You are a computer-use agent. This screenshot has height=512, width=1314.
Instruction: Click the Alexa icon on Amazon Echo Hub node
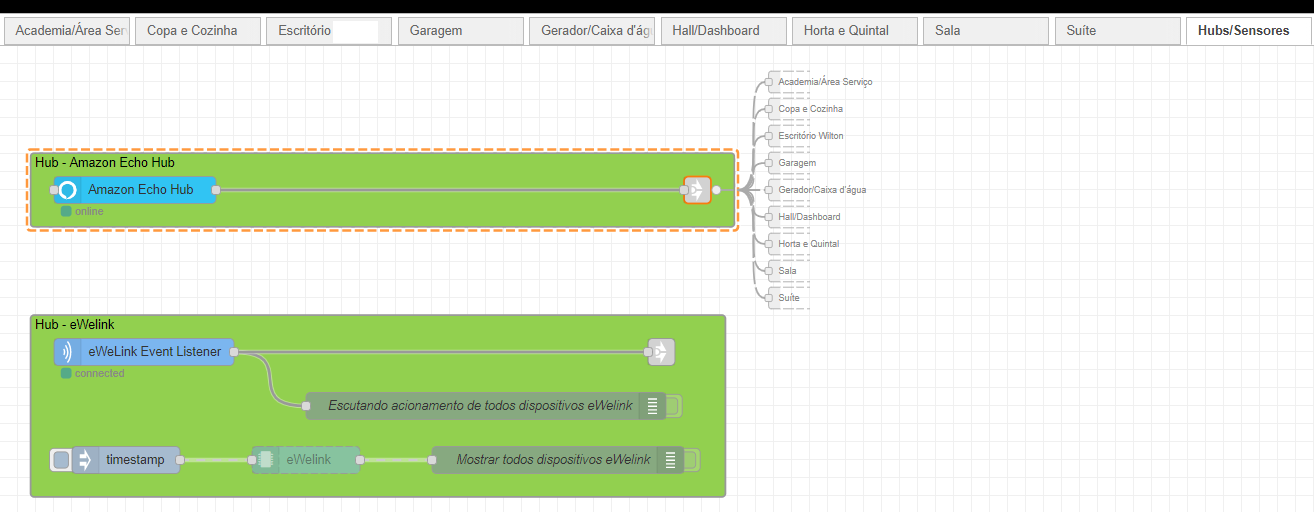(67, 190)
